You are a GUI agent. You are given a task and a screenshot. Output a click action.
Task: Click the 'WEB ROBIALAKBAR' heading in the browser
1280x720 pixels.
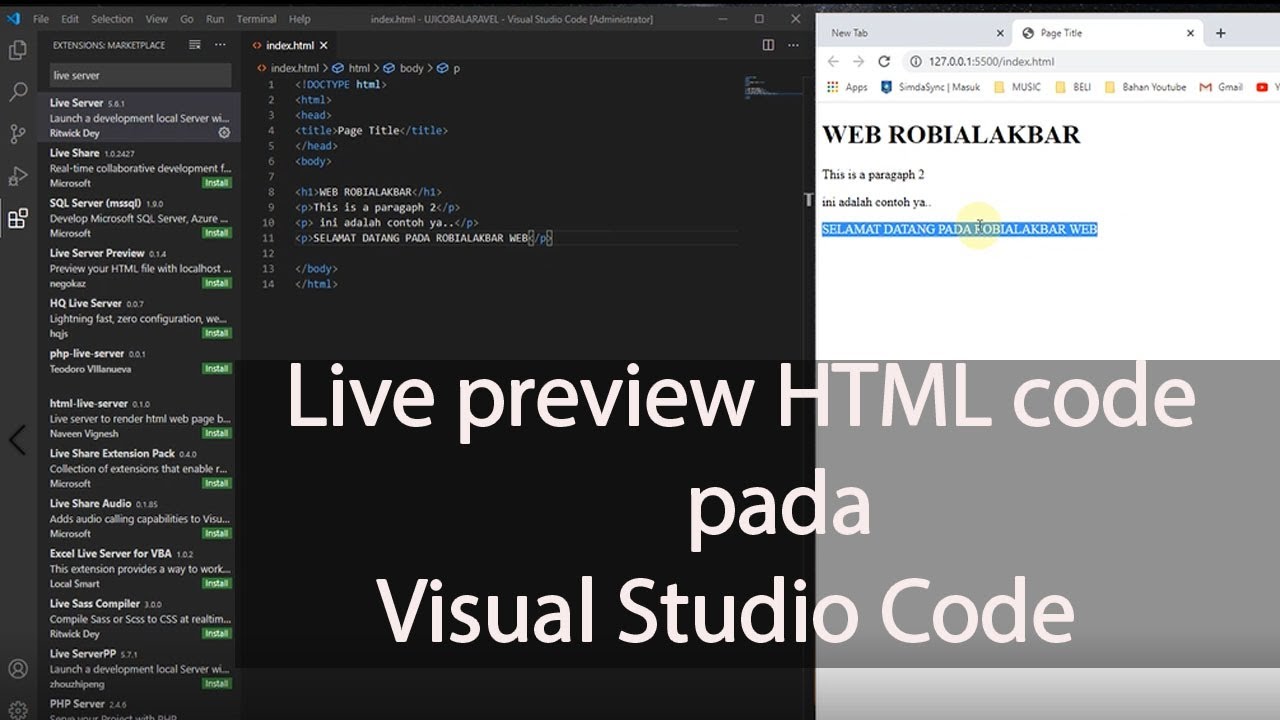(x=951, y=134)
